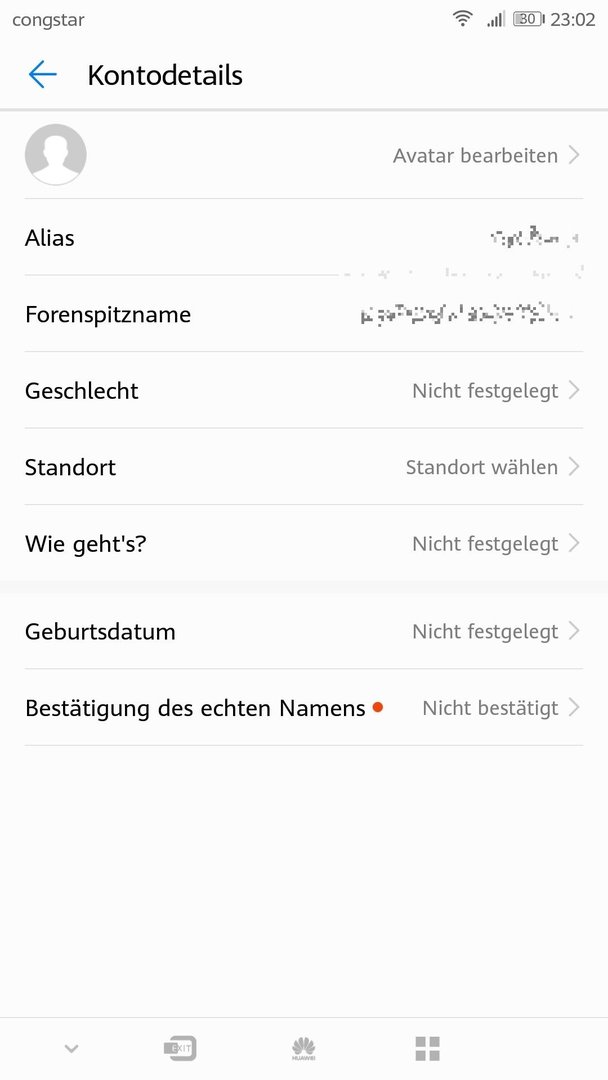Set Geburtsdatum via Nicht festgelegt
608x1080 pixels.
point(485,632)
